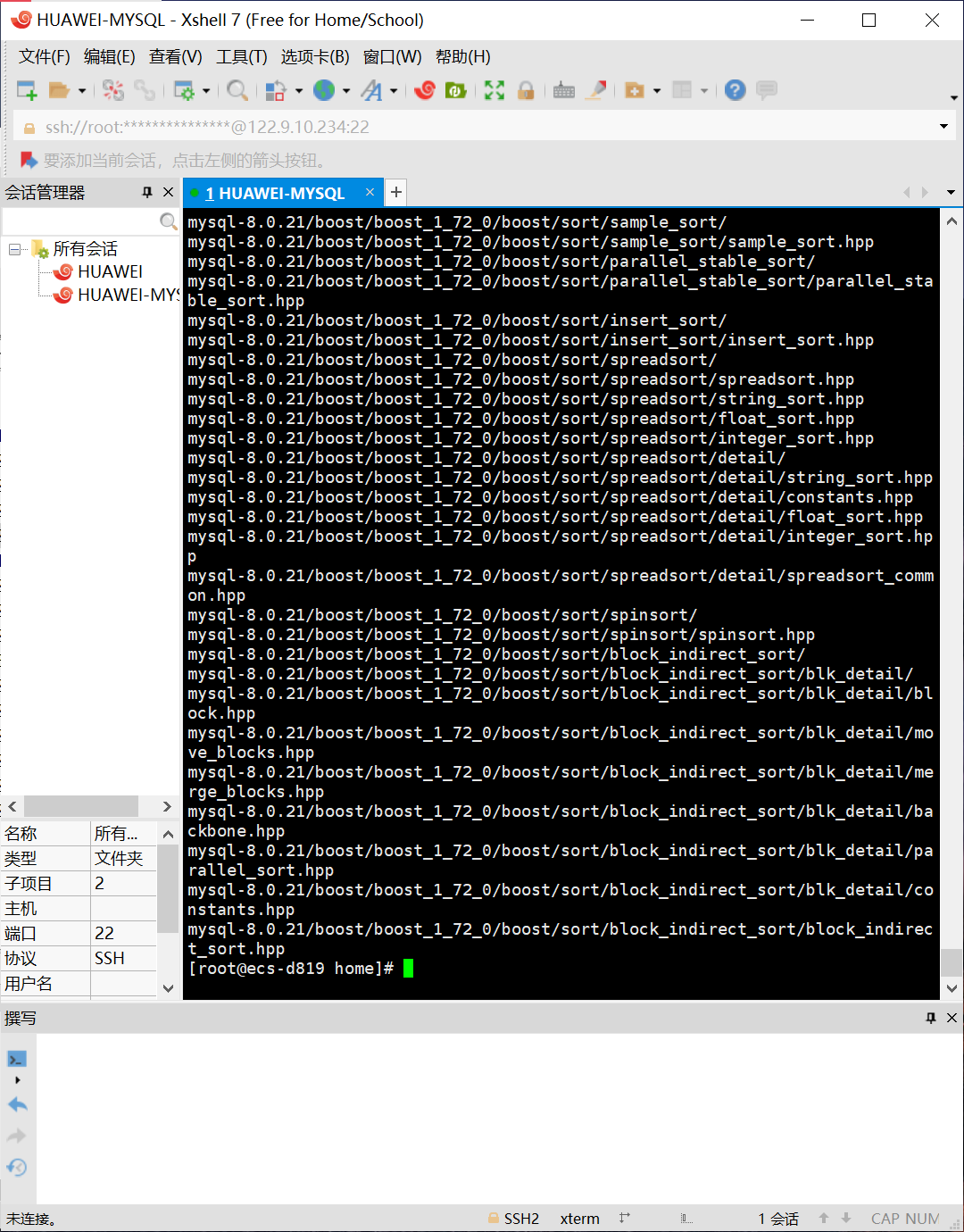Viewport: 964px width, 1232px height.
Task: Launch Xshell red swirl icon
Action: tap(425, 90)
